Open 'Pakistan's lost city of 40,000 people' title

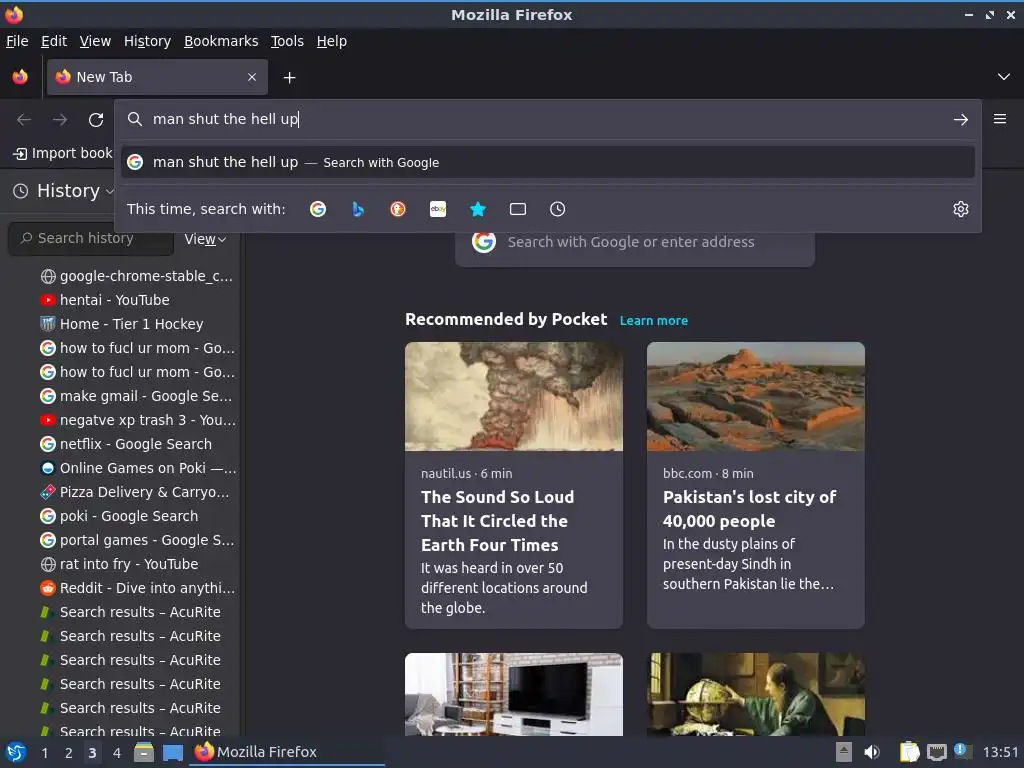750,509
